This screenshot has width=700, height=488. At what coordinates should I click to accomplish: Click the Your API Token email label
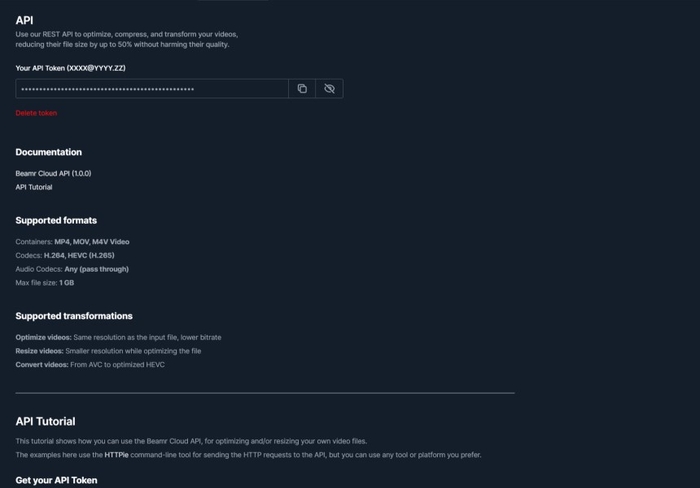70,68
